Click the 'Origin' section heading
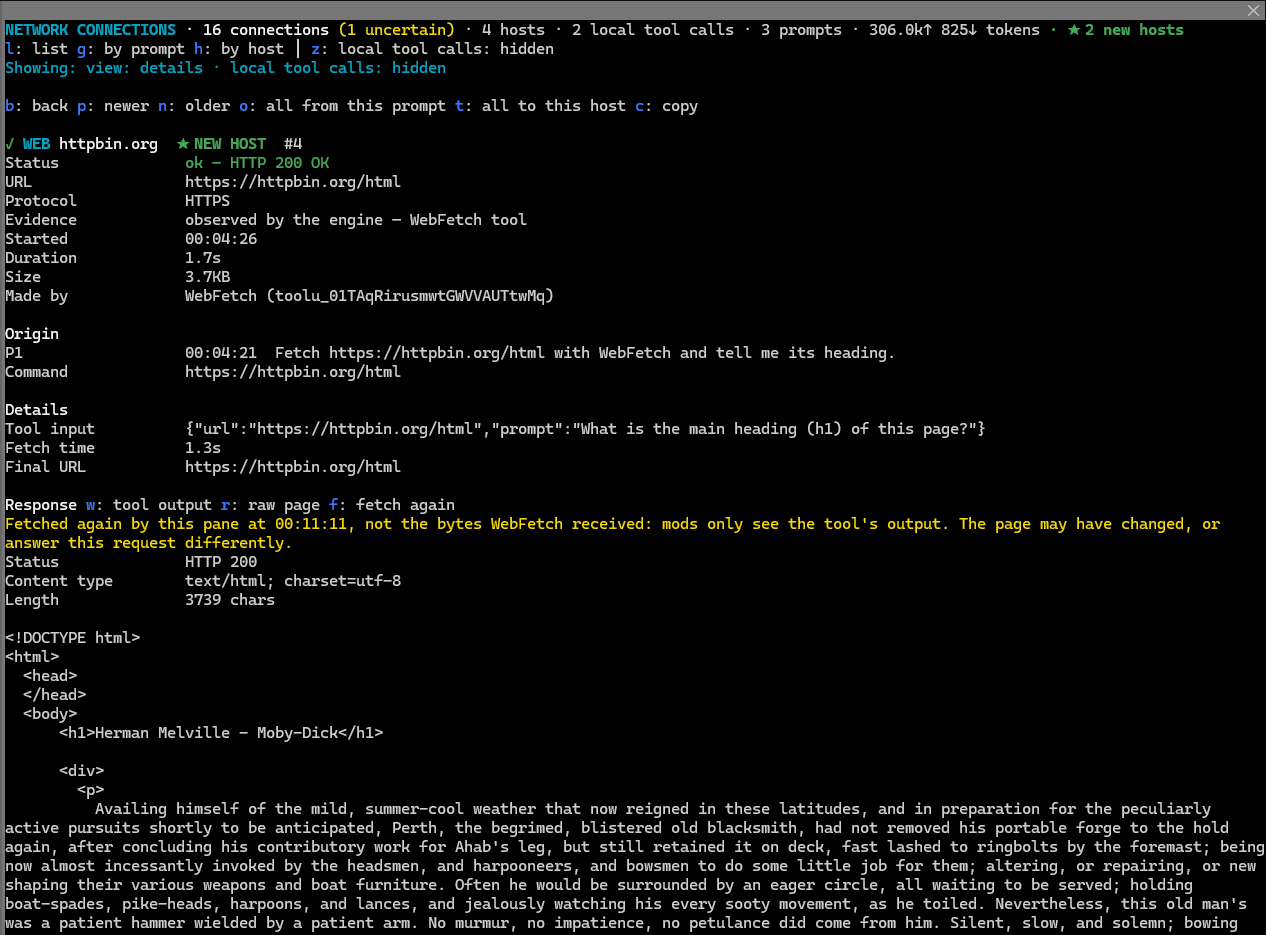1266x935 pixels. 32,333
